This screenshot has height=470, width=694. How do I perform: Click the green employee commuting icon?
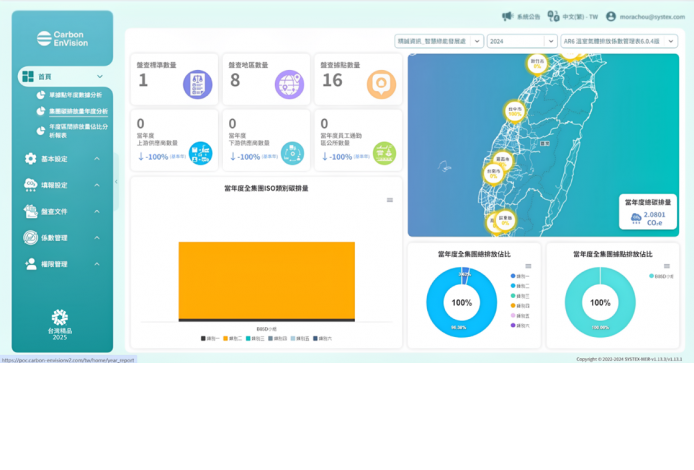[x=383, y=152]
